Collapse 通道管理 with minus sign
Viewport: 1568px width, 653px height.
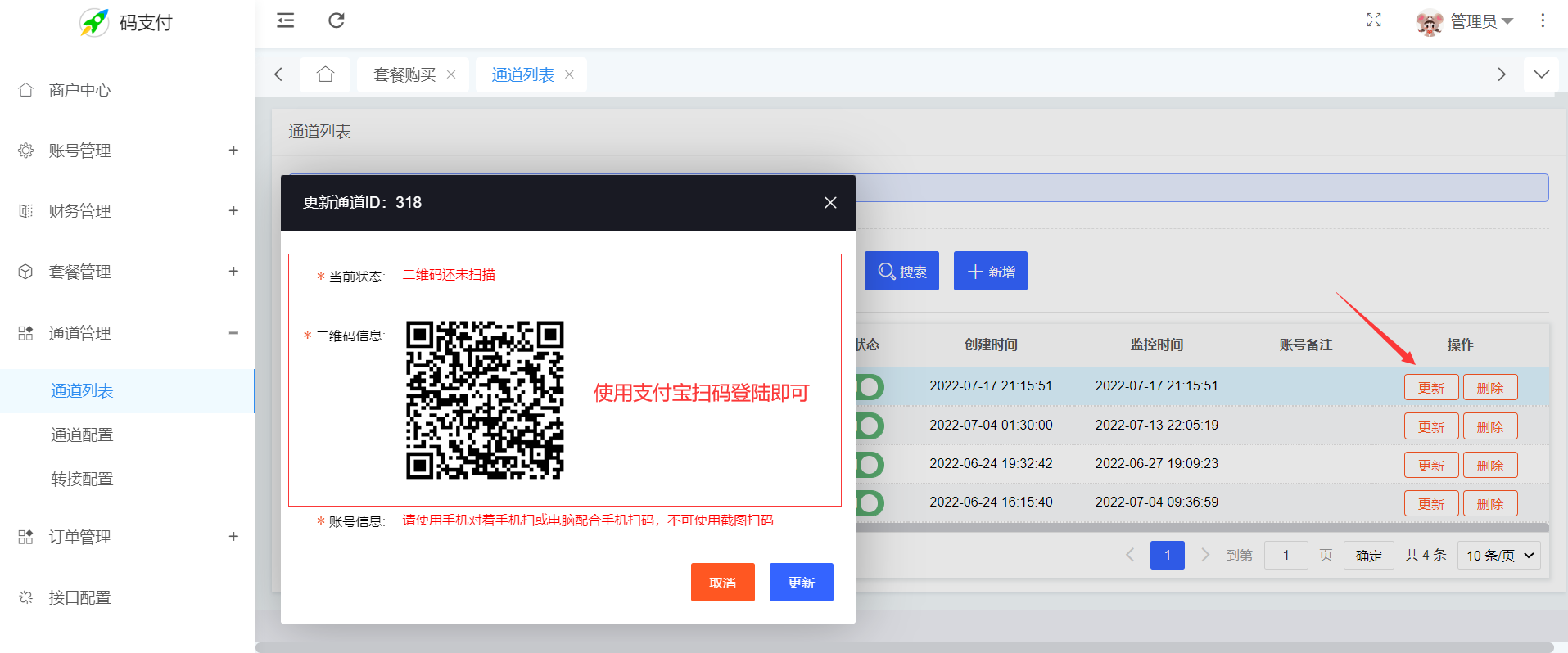[x=233, y=333]
